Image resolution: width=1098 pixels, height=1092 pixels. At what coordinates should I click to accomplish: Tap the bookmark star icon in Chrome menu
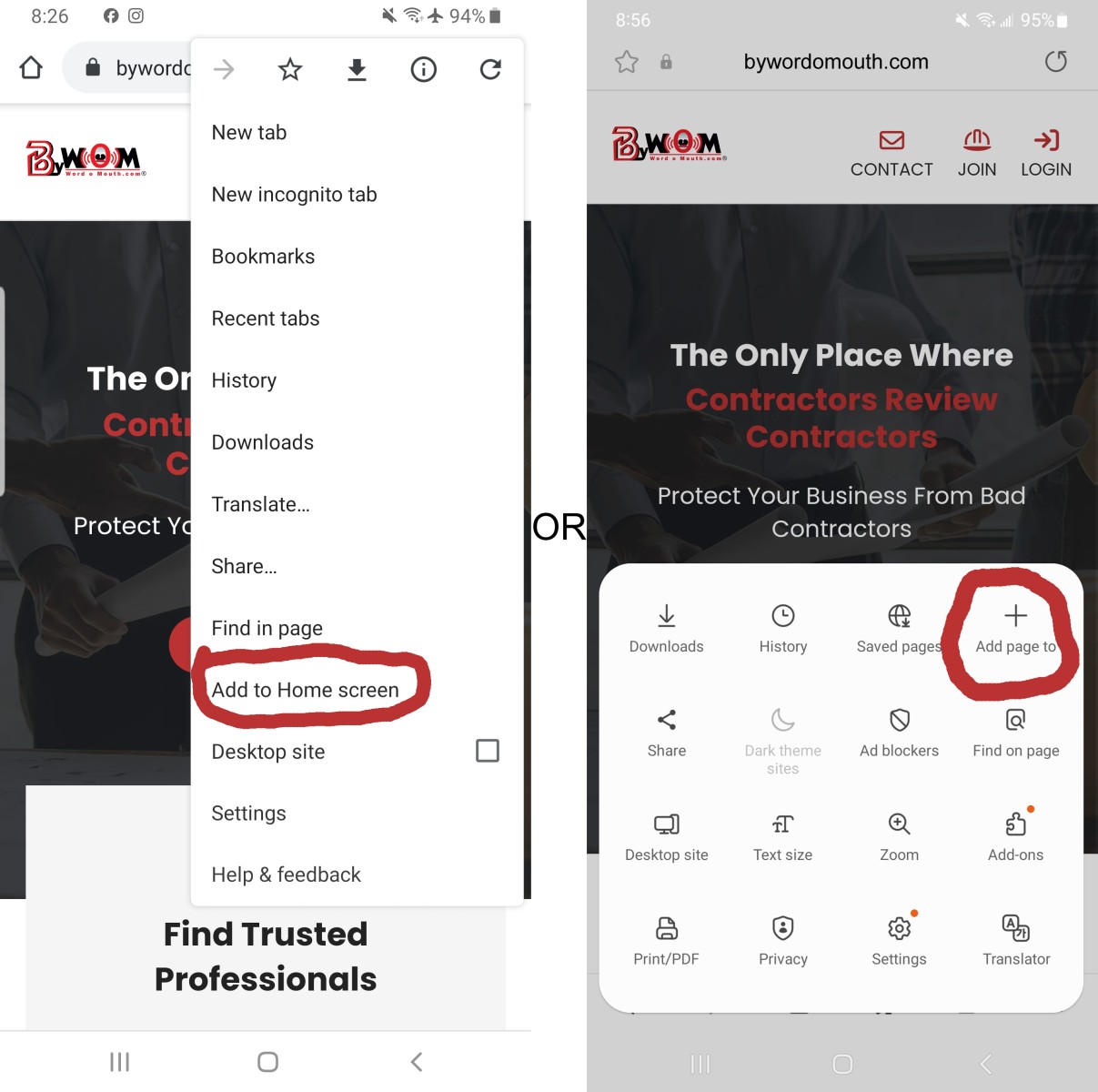(x=290, y=69)
